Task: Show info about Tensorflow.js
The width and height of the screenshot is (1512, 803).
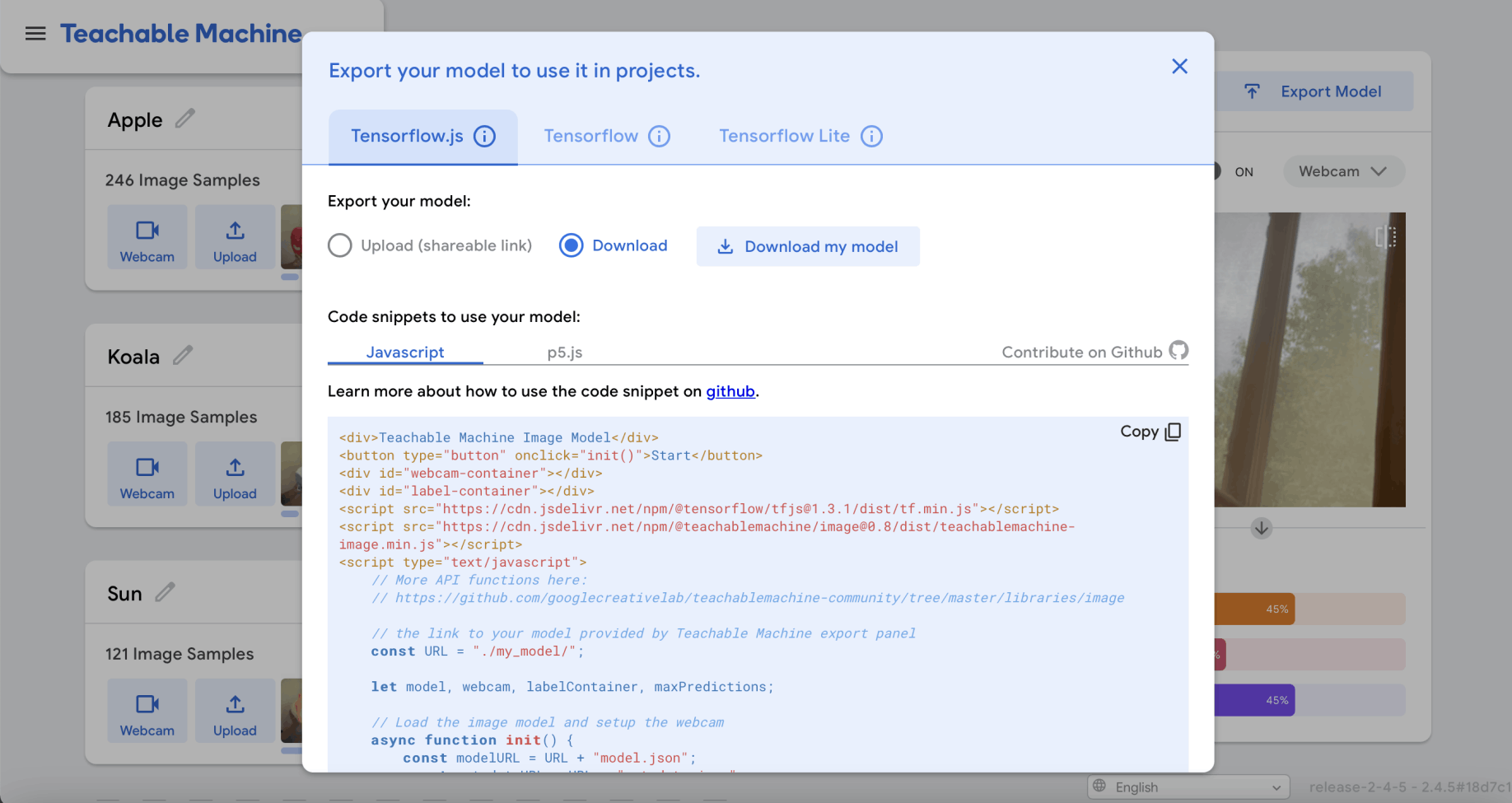Action: coord(485,136)
